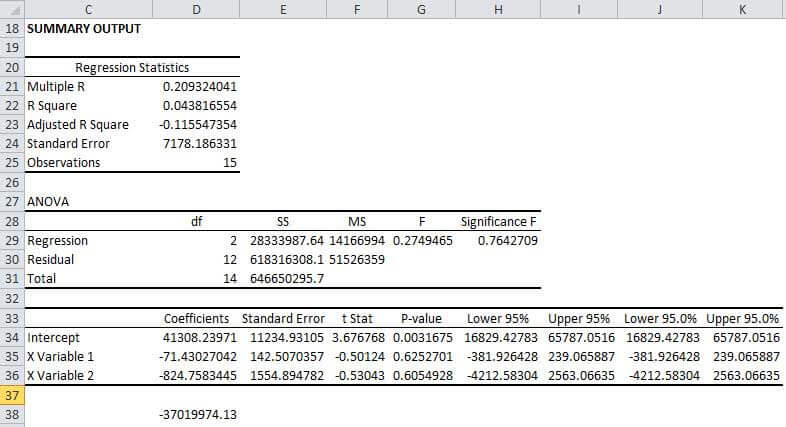
Task: Select the coefficient -71.43027042
Action: click(x=196, y=356)
